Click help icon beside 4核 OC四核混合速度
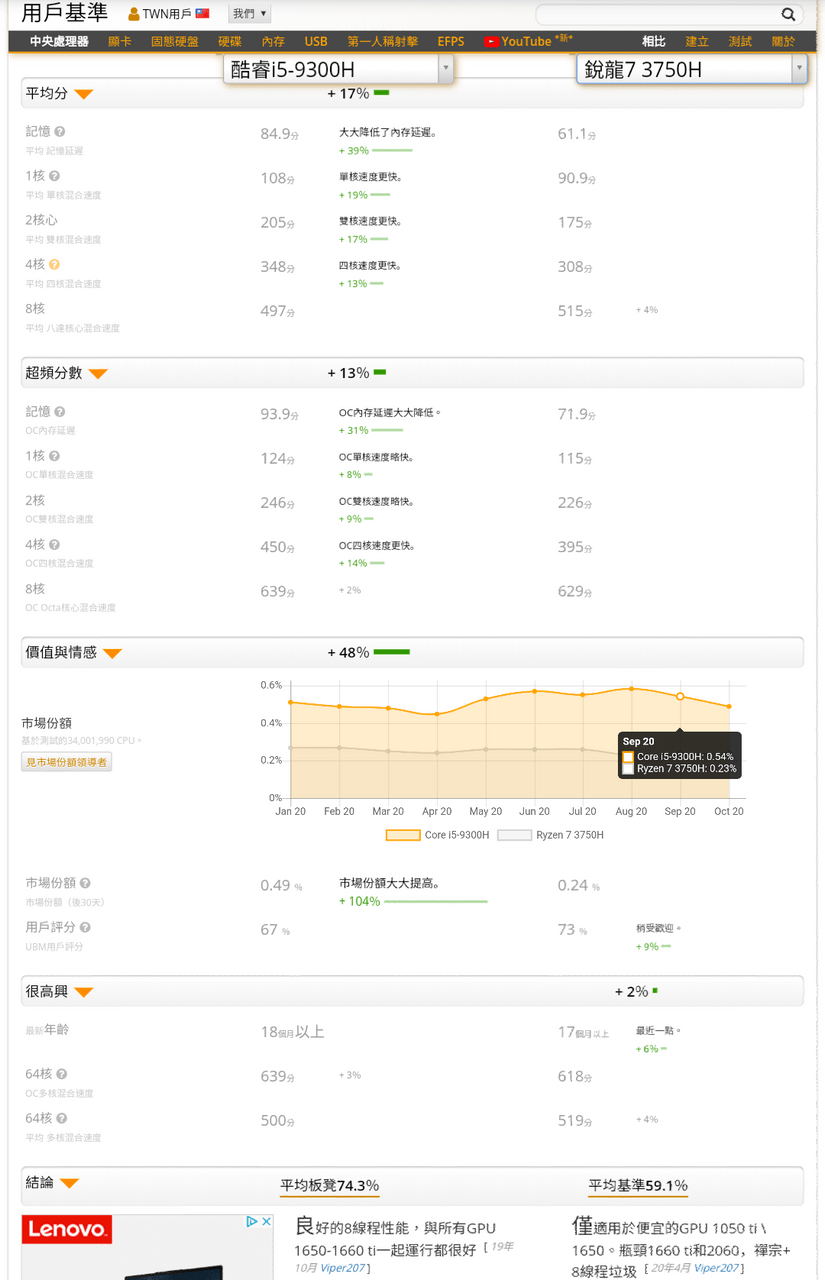Viewport: 825px width, 1280px height. pyautogui.click(x=54, y=544)
